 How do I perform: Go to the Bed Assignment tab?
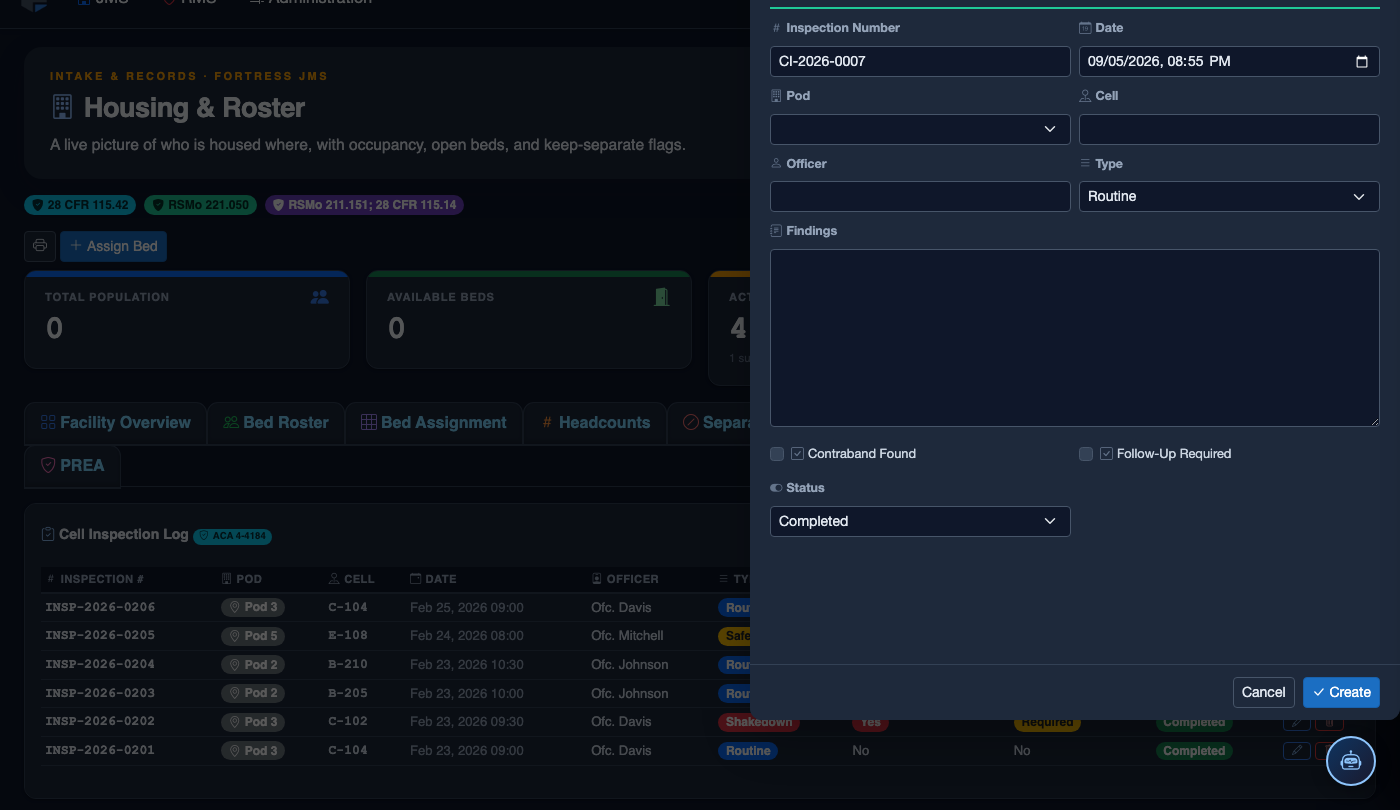[433, 423]
